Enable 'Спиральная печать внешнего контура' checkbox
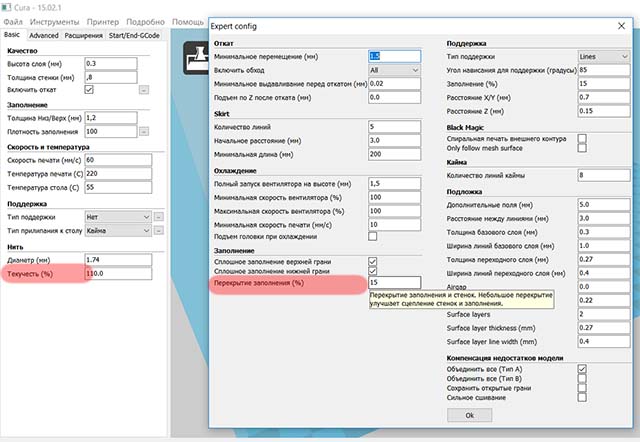Image resolution: width=640 pixels, height=442 pixels. [x=582, y=136]
